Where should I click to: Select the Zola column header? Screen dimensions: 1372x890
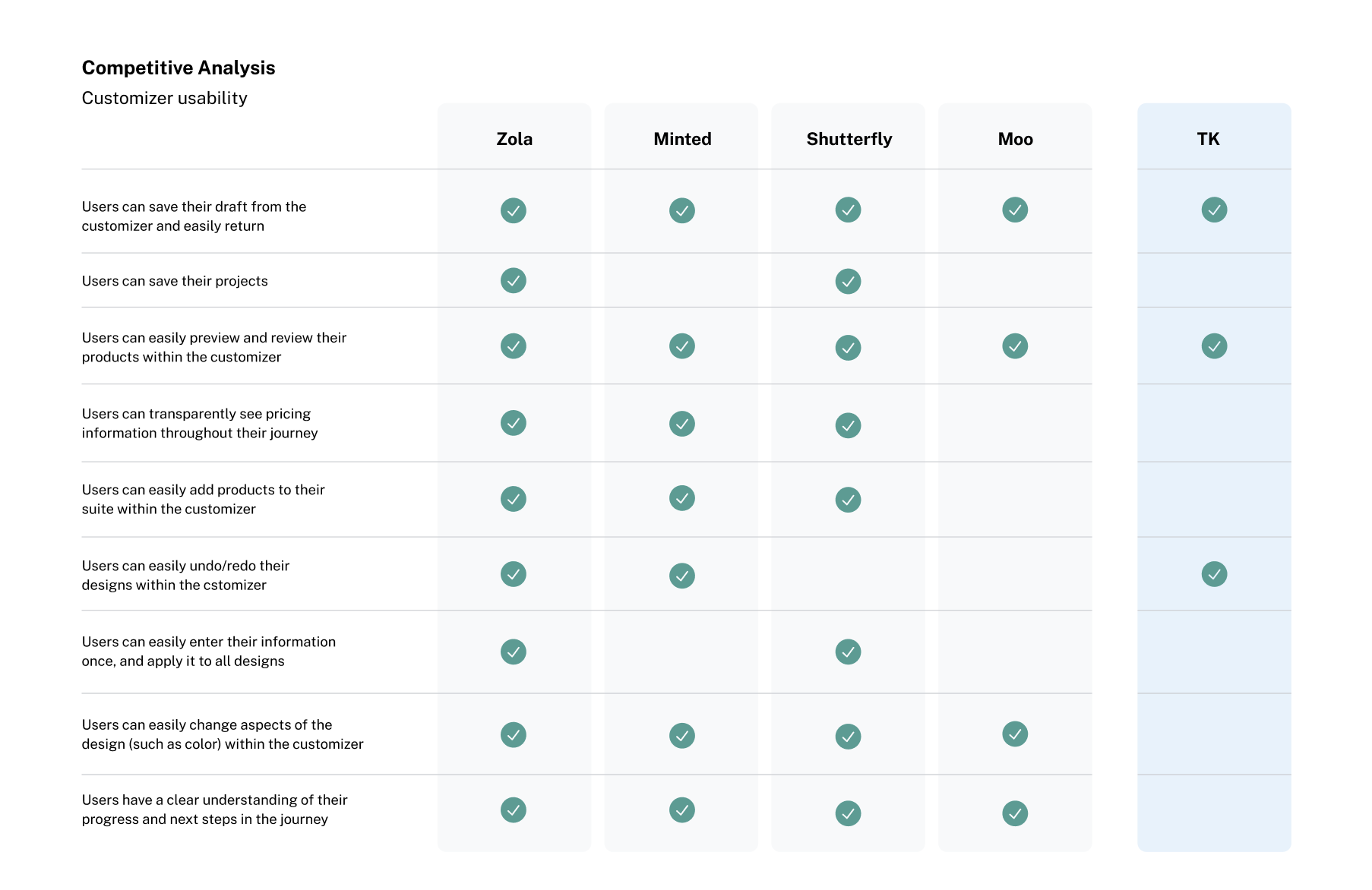tap(514, 139)
